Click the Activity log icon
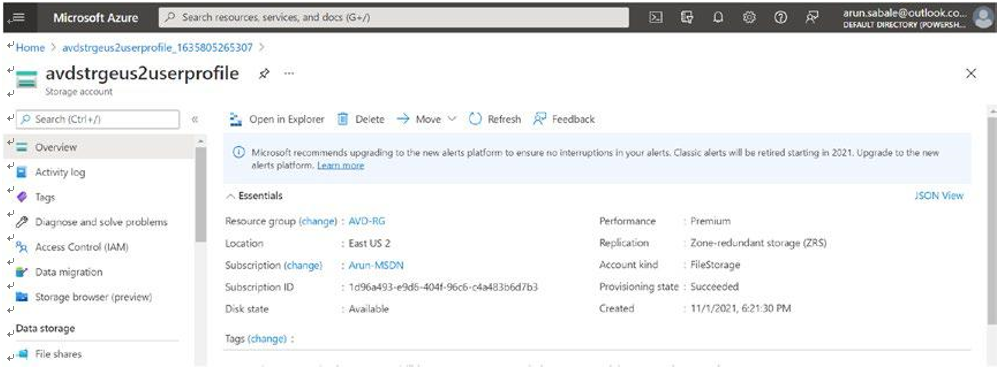Image resolution: width=1000 pixels, height=378 pixels. point(22,172)
